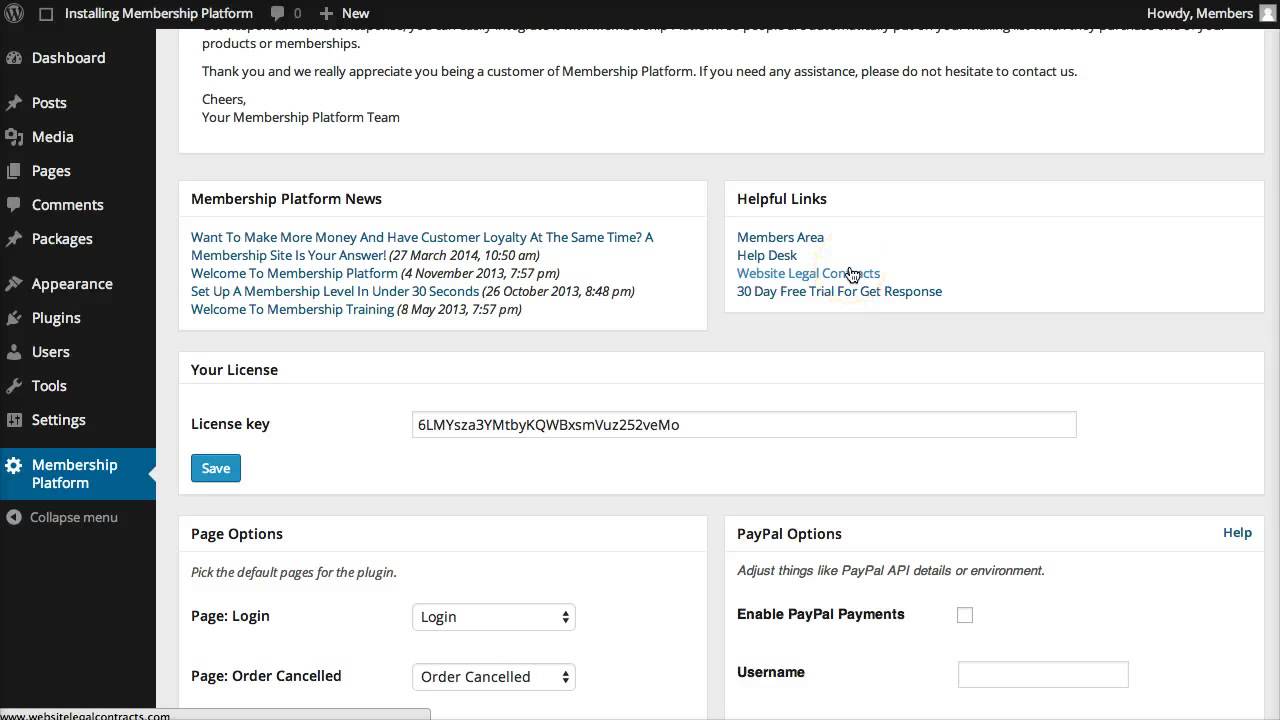Viewport: 1280px width, 720px height.
Task: Click the PayPal Username input field
Action: click(1043, 674)
